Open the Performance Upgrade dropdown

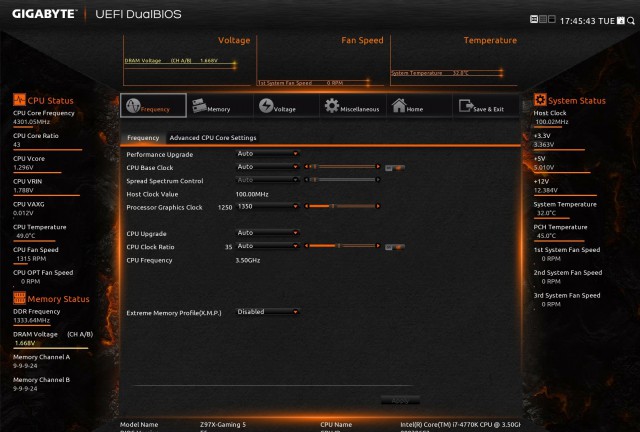268,154
